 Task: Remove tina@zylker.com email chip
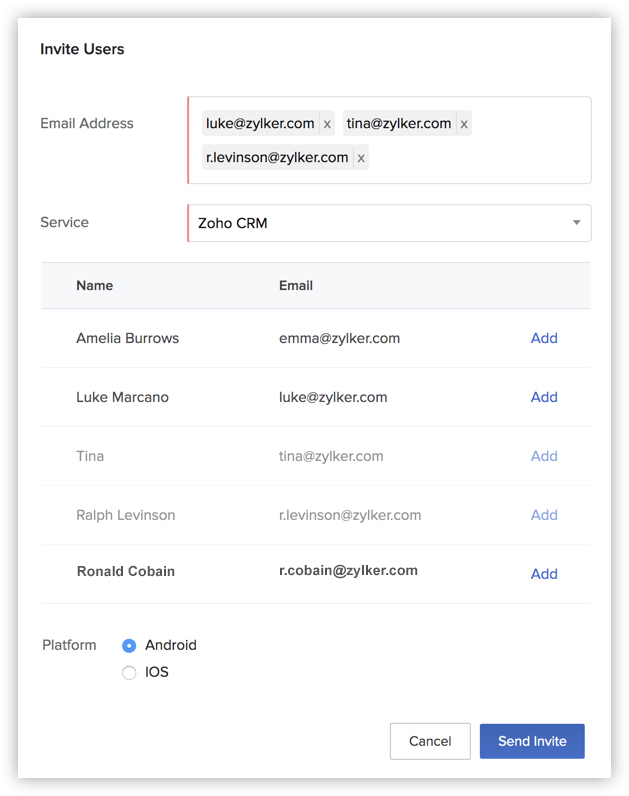[x=464, y=125]
